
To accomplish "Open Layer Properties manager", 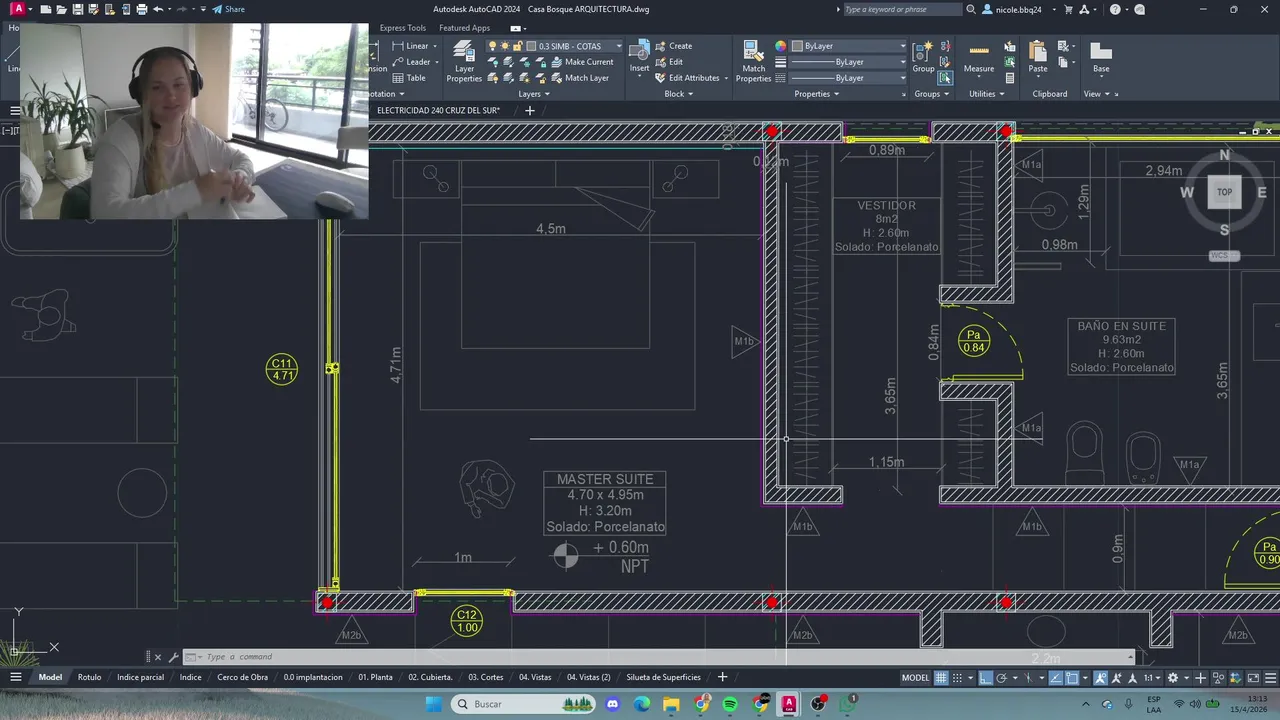I will point(464,61).
